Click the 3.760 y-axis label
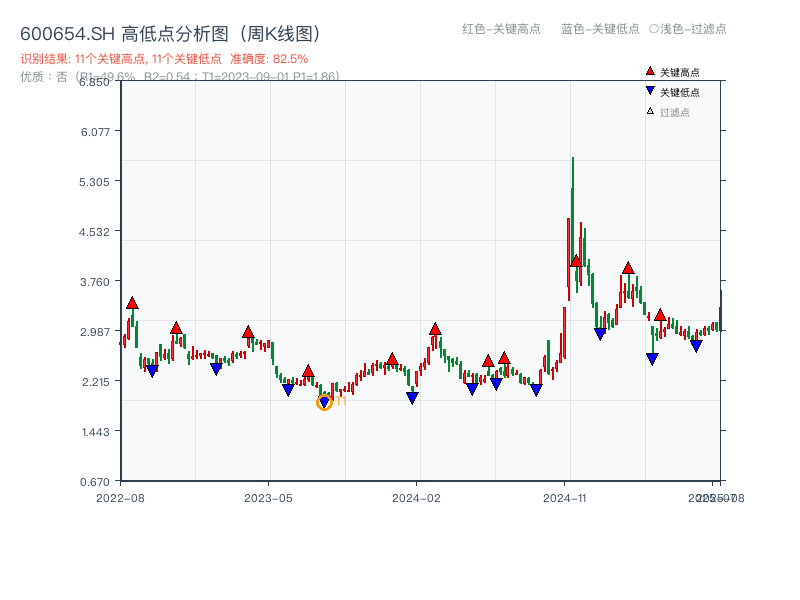Screen dimensions: 800x600 [95, 282]
